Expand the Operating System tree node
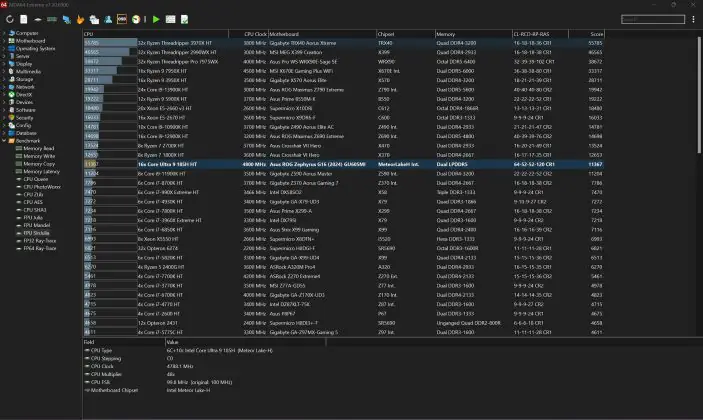This screenshot has width=703, height=420. click(4, 48)
